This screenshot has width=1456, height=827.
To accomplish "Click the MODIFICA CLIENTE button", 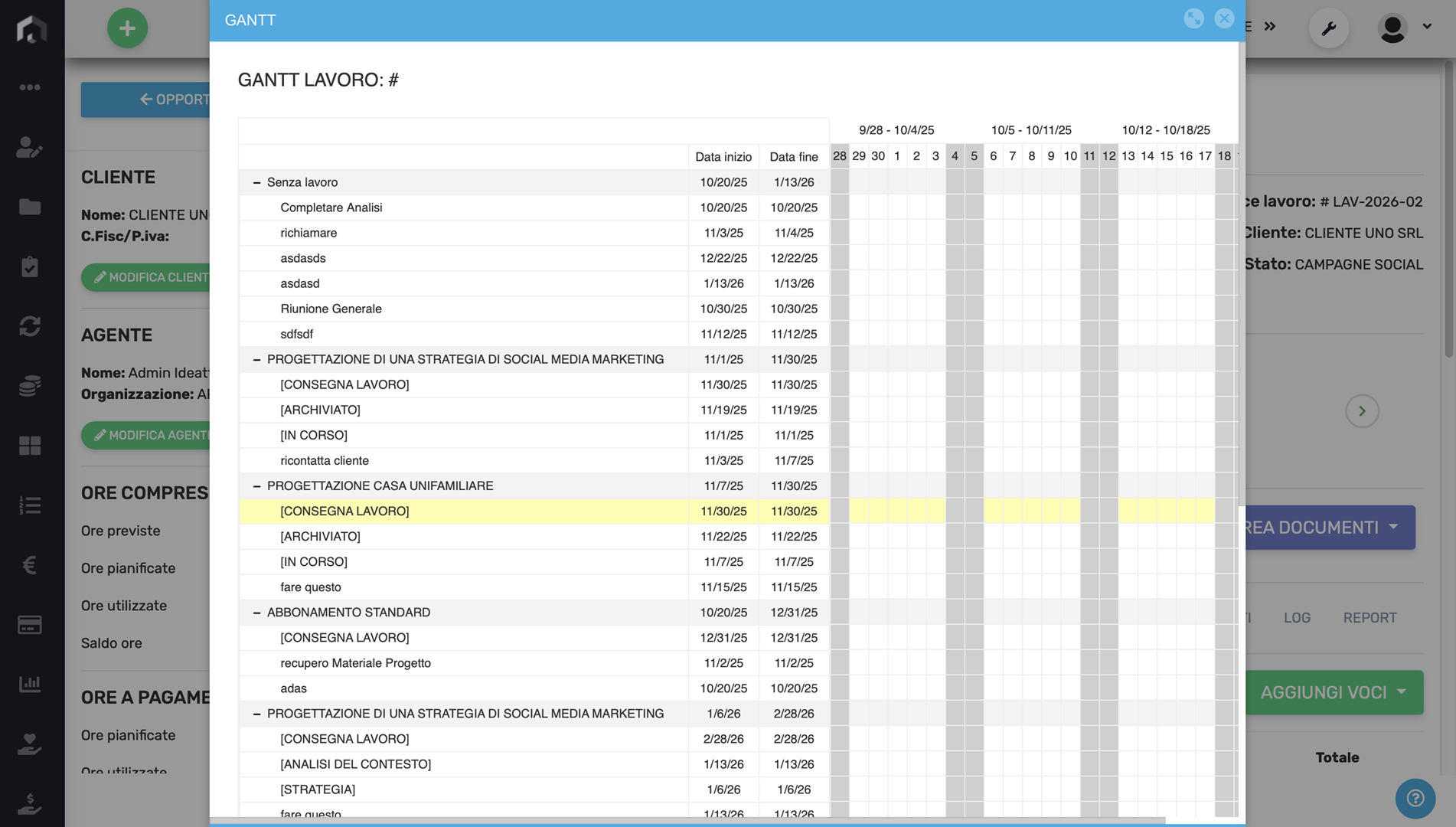I will pyautogui.click(x=149, y=277).
